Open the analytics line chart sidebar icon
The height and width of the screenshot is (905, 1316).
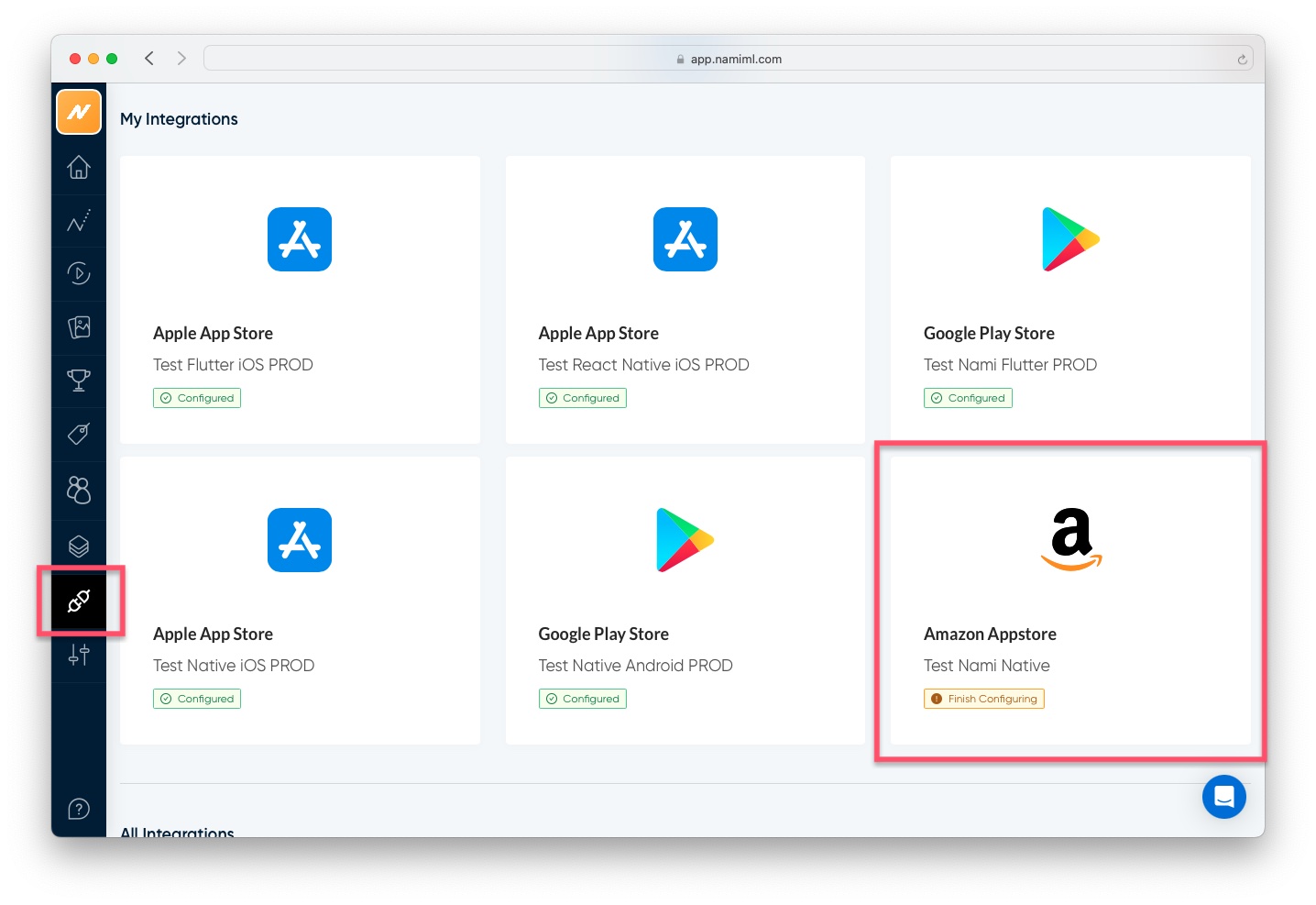click(79, 221)
